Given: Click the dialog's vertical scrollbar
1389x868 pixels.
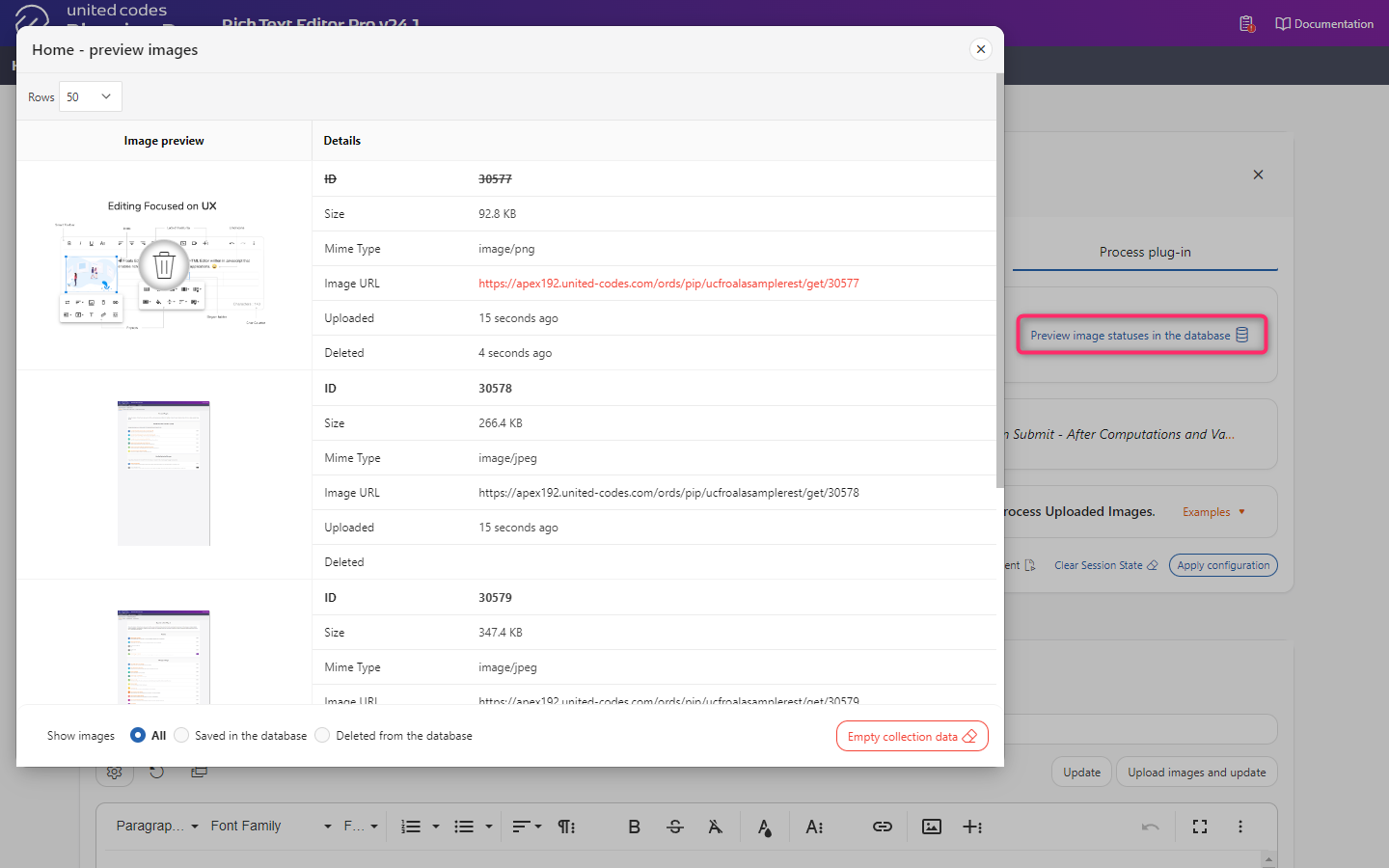Looking at the screenshot, I should 999,280.
